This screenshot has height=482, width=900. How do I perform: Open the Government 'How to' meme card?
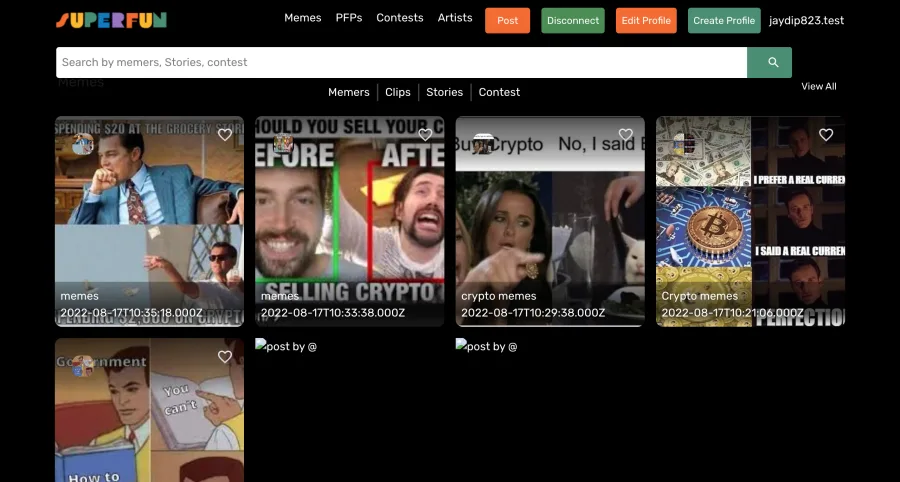[x=149, y=410]
